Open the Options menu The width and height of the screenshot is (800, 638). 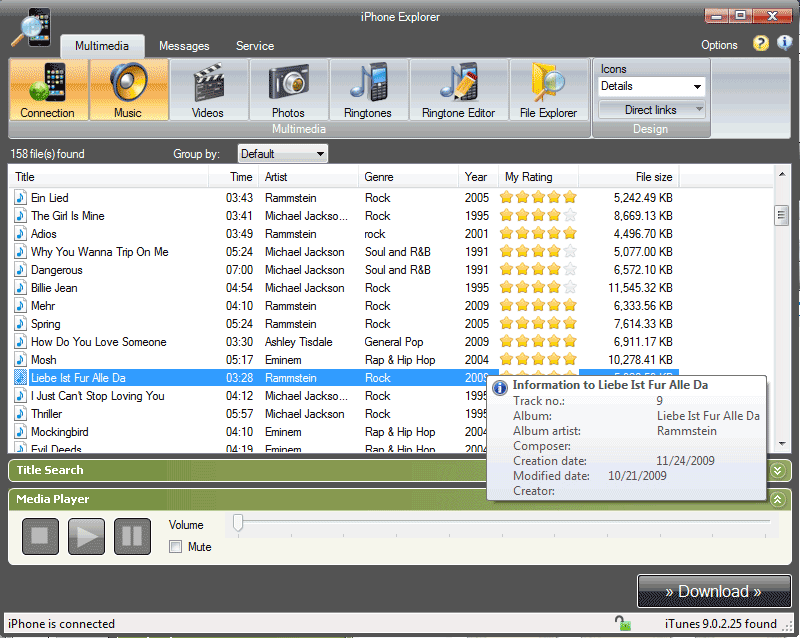(719, 45)
